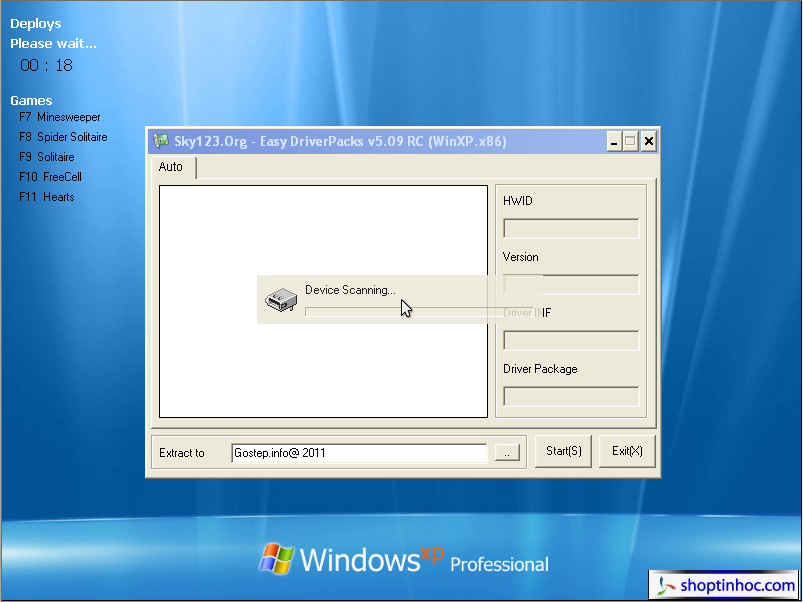This screenshot has width=803, height=602.
Task: Click the F10 FreeCell entry
Action: click(50, 177)
